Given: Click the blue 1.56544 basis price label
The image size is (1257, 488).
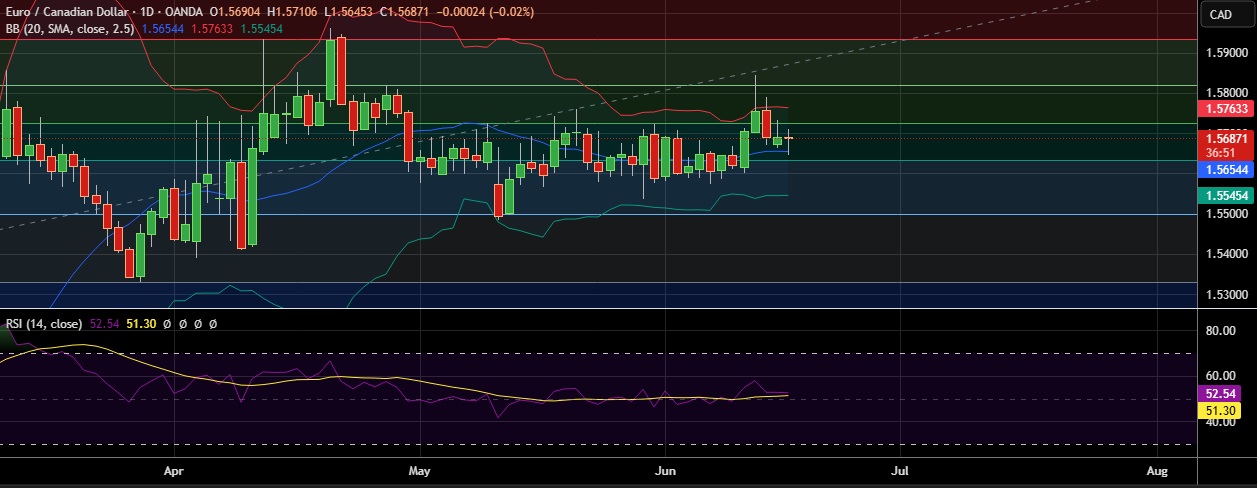Looking at the screenshot, I should click(x=1226, y=171).
